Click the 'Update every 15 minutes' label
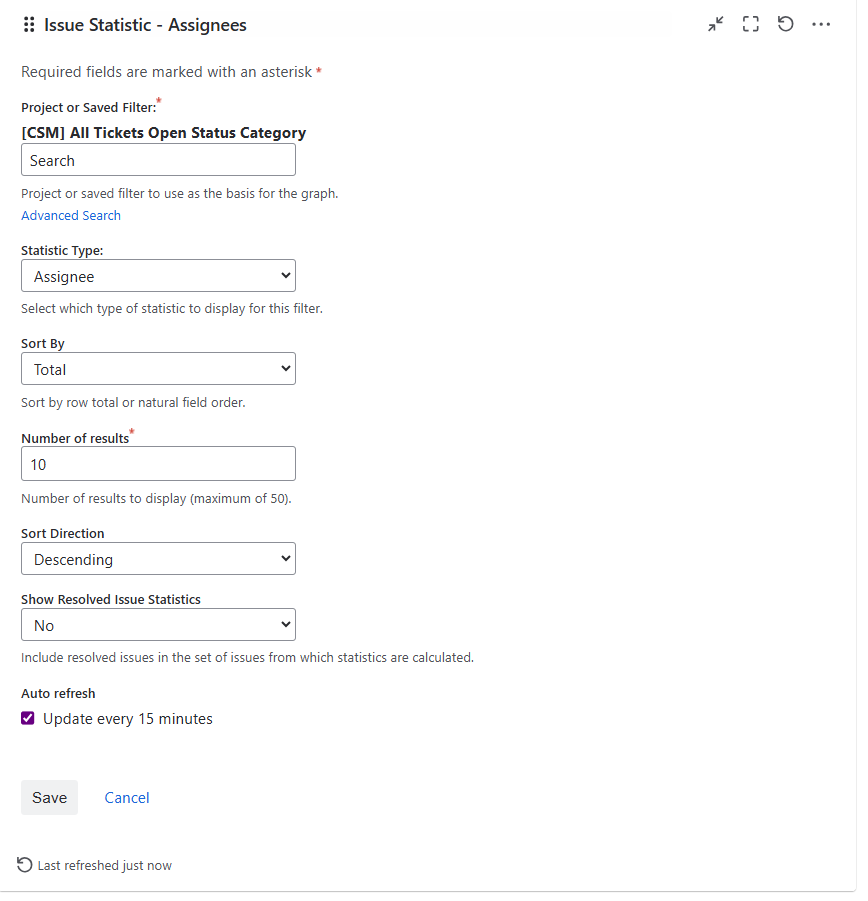Image resolution: width=868 pixels, height=901 pixels. [x=126, y=718]
